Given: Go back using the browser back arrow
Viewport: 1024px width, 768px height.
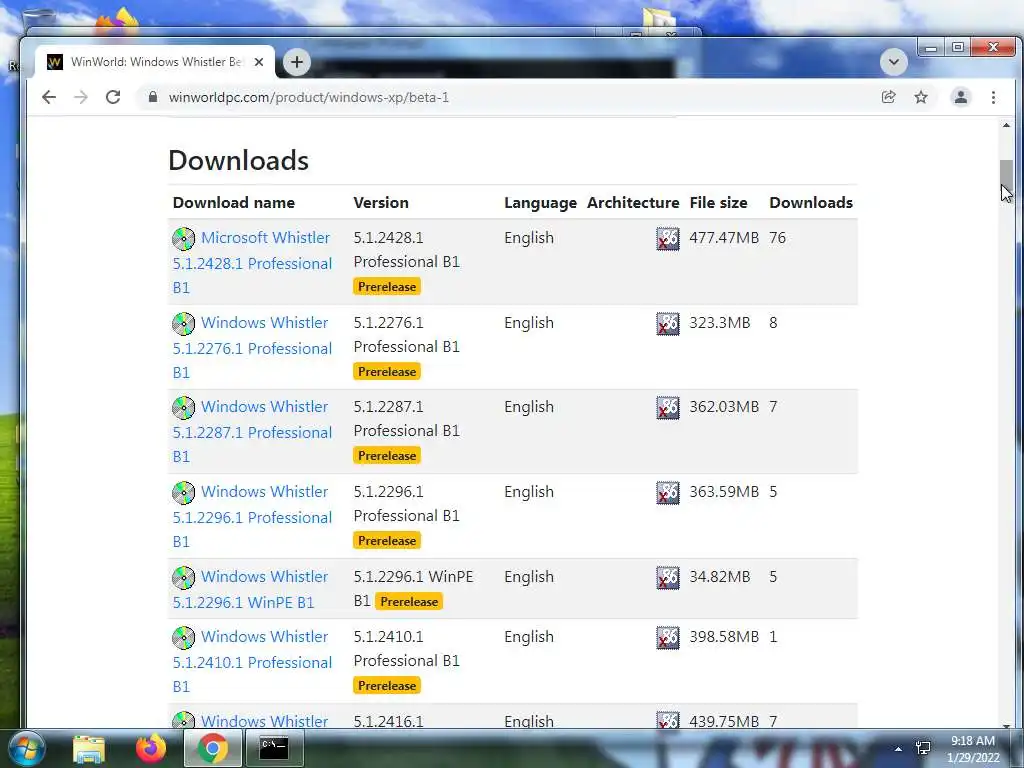Looking at the screenshot, I should coord(49,97).
